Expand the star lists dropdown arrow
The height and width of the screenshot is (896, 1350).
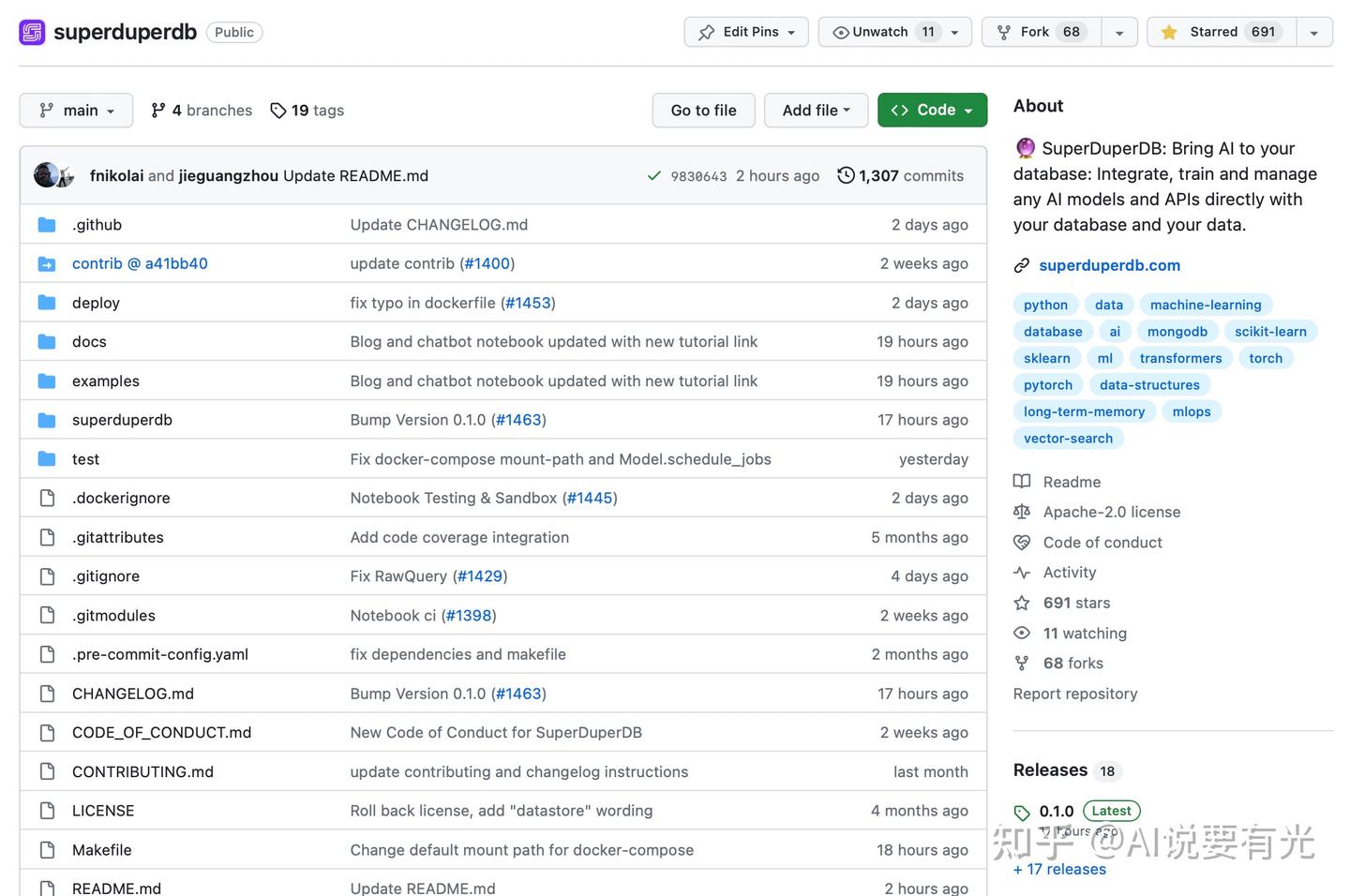tap(1314, 32)
